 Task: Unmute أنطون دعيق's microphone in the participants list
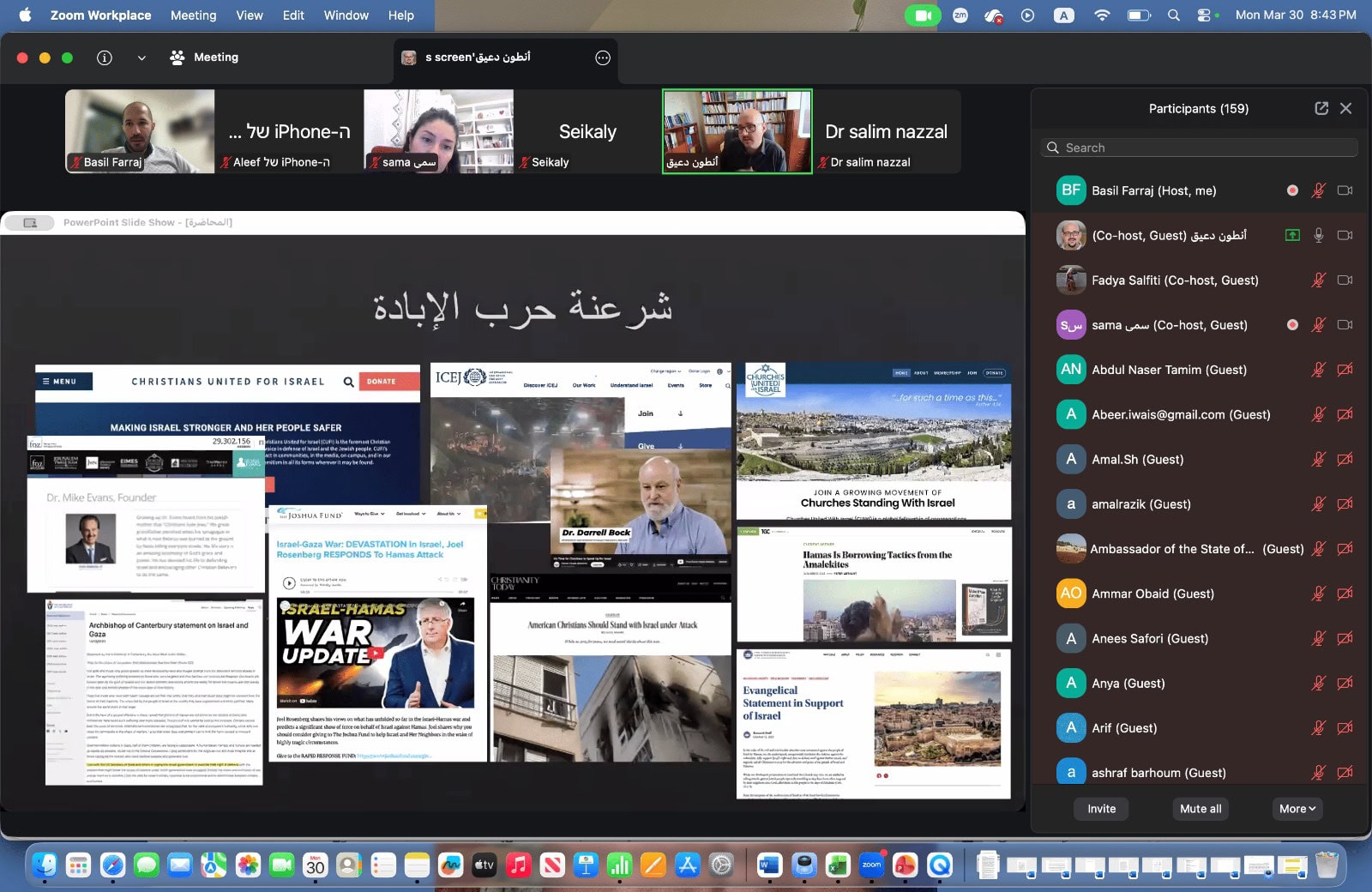coord(1319,234)
